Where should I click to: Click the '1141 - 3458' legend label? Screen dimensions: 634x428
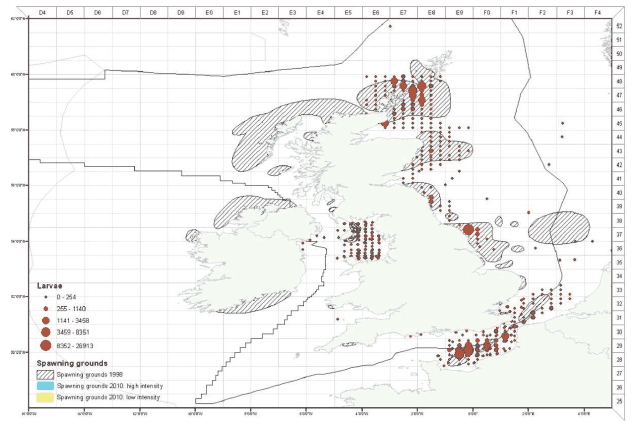click(x=73, y=320)
